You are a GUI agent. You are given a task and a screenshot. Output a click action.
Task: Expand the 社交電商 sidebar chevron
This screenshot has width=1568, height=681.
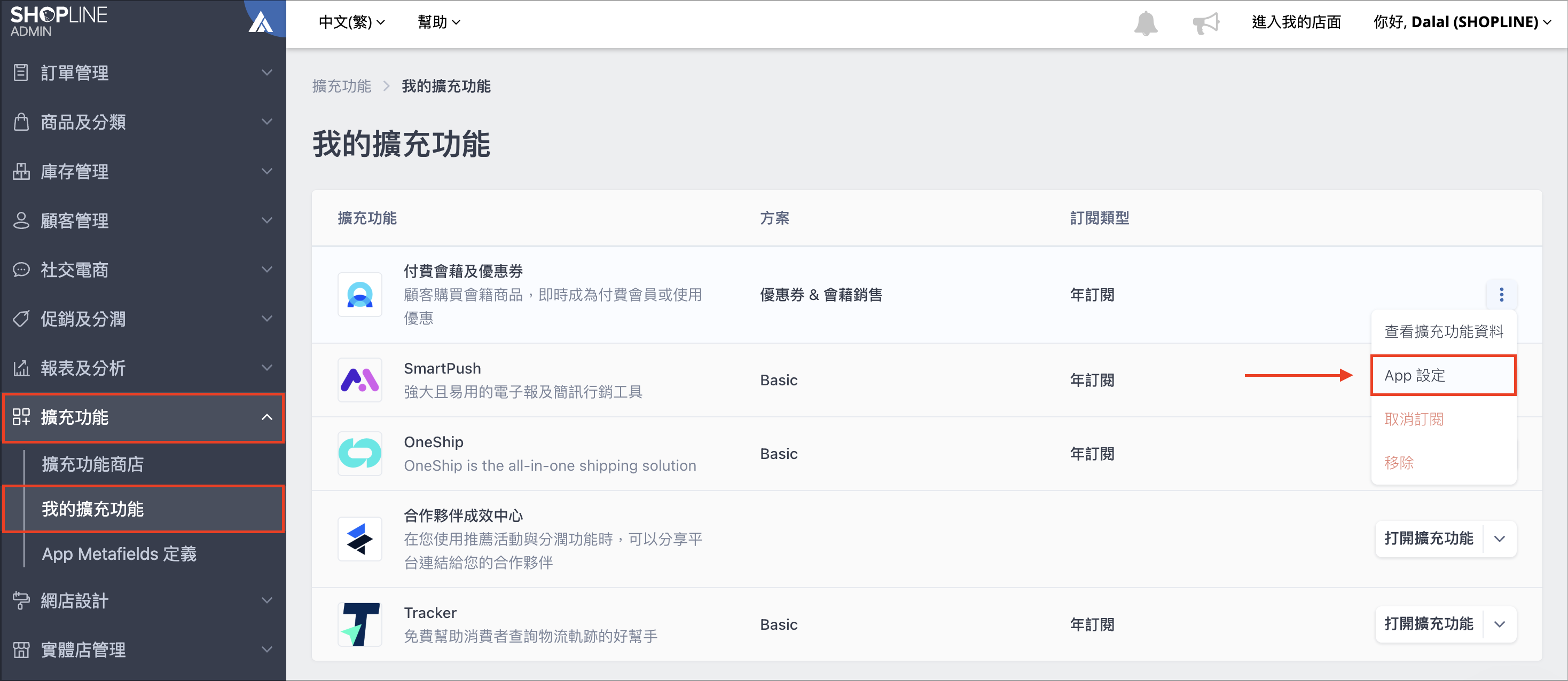point(266,270)
